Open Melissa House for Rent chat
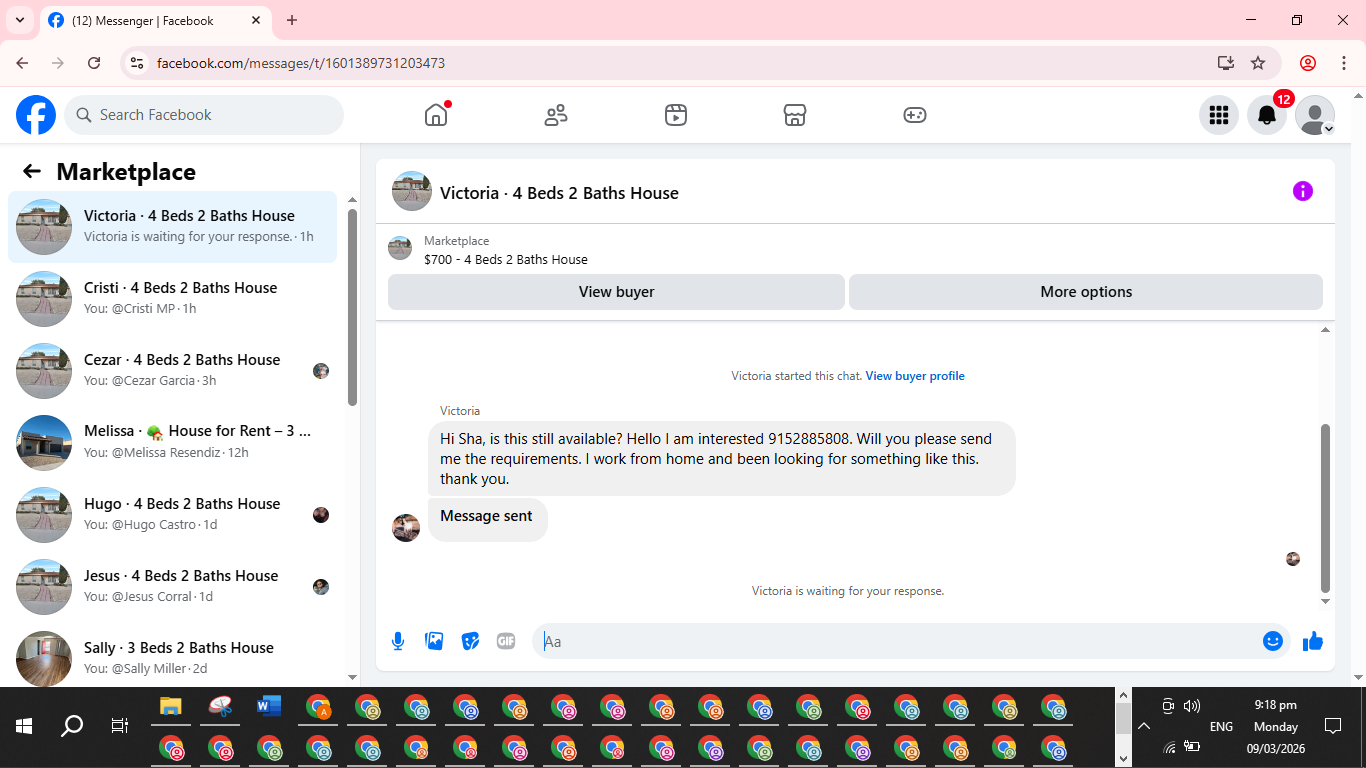The height and width of the screenshot is (768, 1366). click(x=173, y=443)
